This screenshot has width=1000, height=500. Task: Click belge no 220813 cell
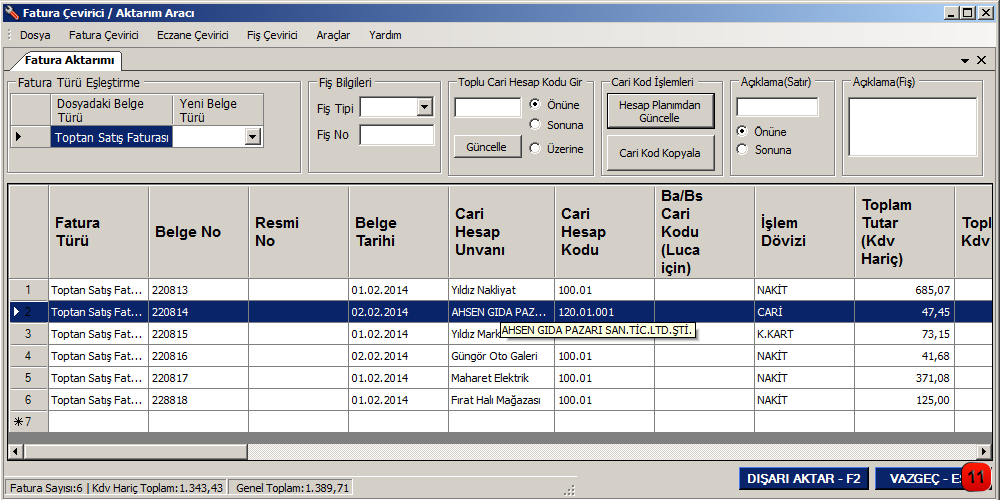point(198,290)
